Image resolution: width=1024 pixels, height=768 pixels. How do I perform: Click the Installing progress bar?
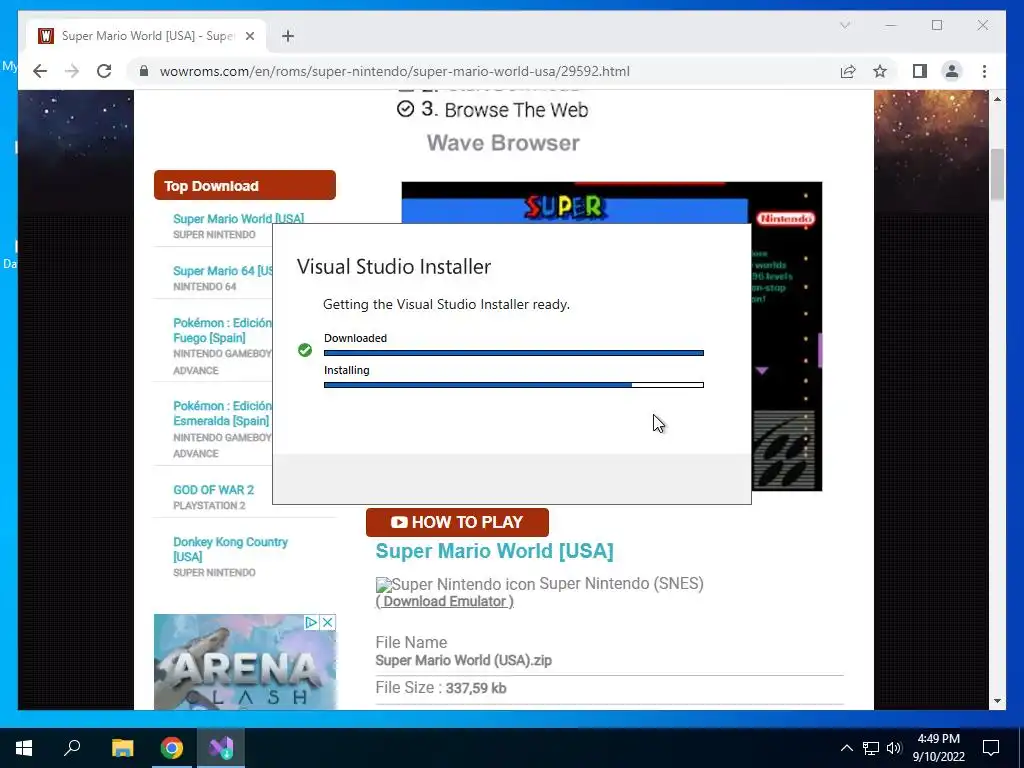[514, 385]
